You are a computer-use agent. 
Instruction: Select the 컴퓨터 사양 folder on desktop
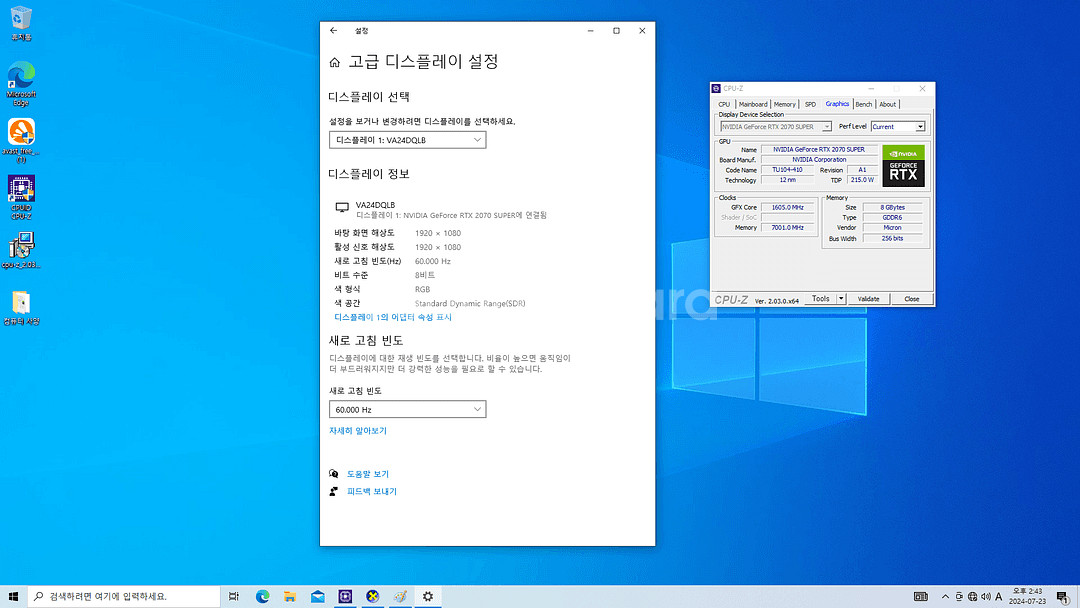[21, 308]
